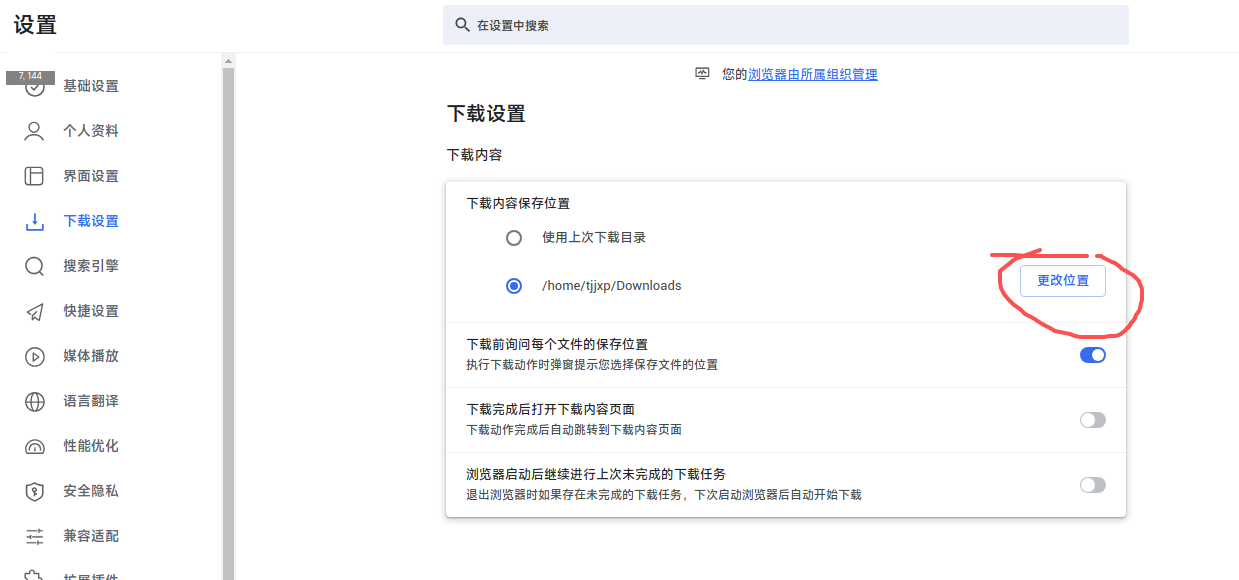Click the 基础设置 checkmark icon
1239x580 pixels.
[35, 87]
